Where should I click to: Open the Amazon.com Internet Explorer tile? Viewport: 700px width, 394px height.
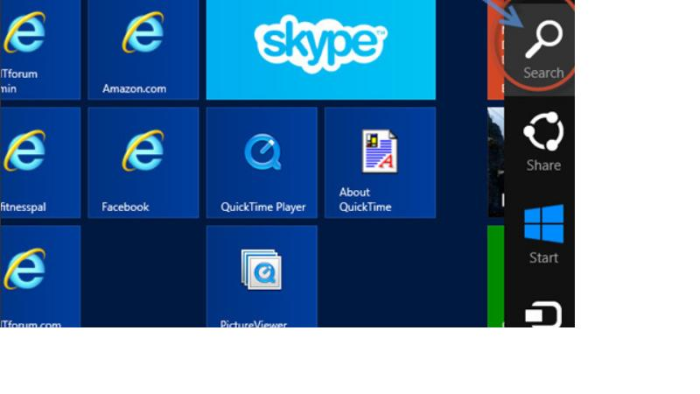[143, 50]
